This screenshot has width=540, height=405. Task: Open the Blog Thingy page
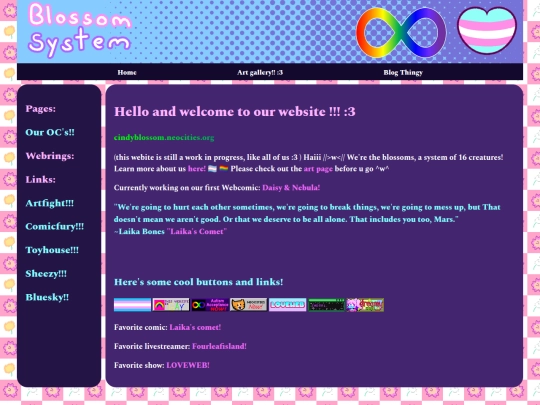[x=403, y=72]
